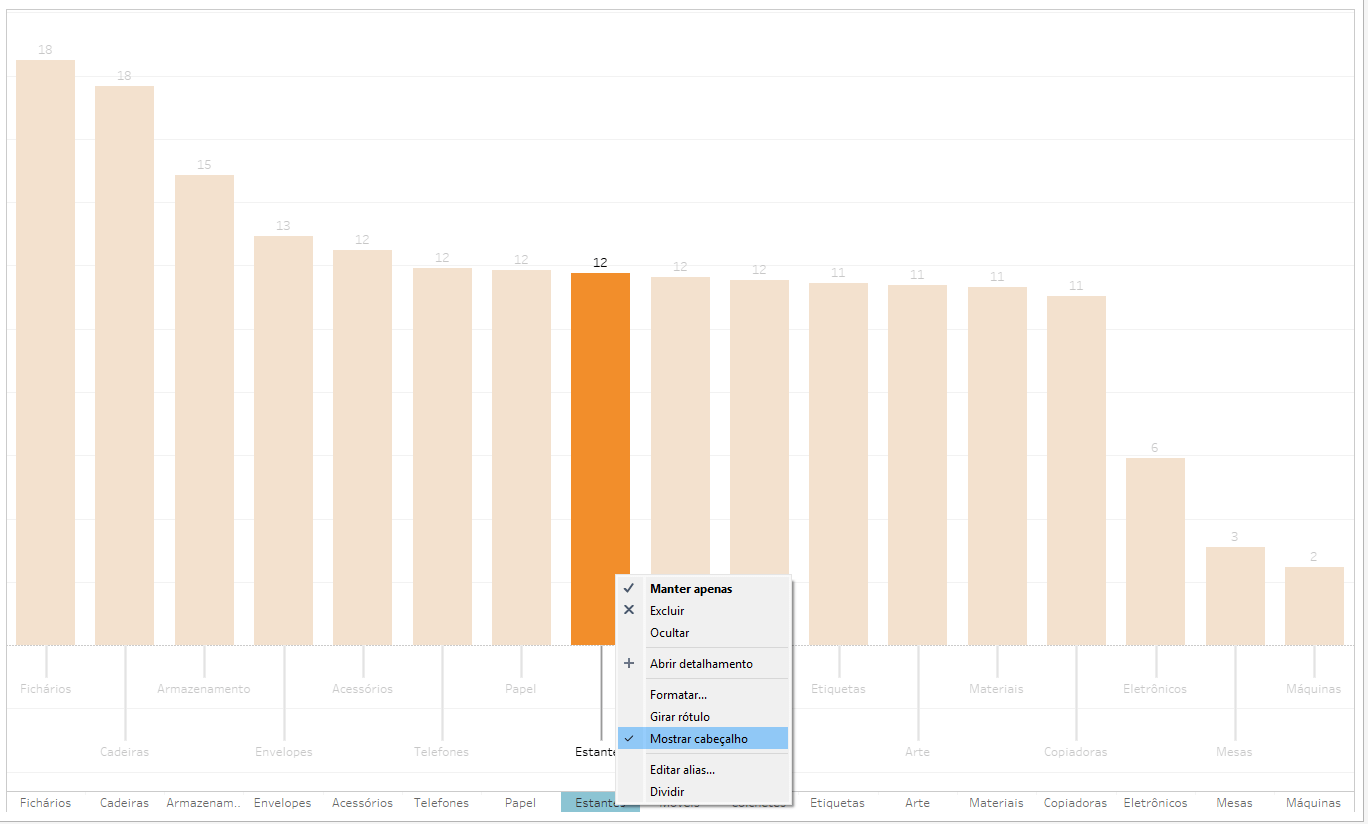Click Copiadoras header in bottom axis row
The width and height of the screenshot is (1368, 824).
tap(1076, 803)
